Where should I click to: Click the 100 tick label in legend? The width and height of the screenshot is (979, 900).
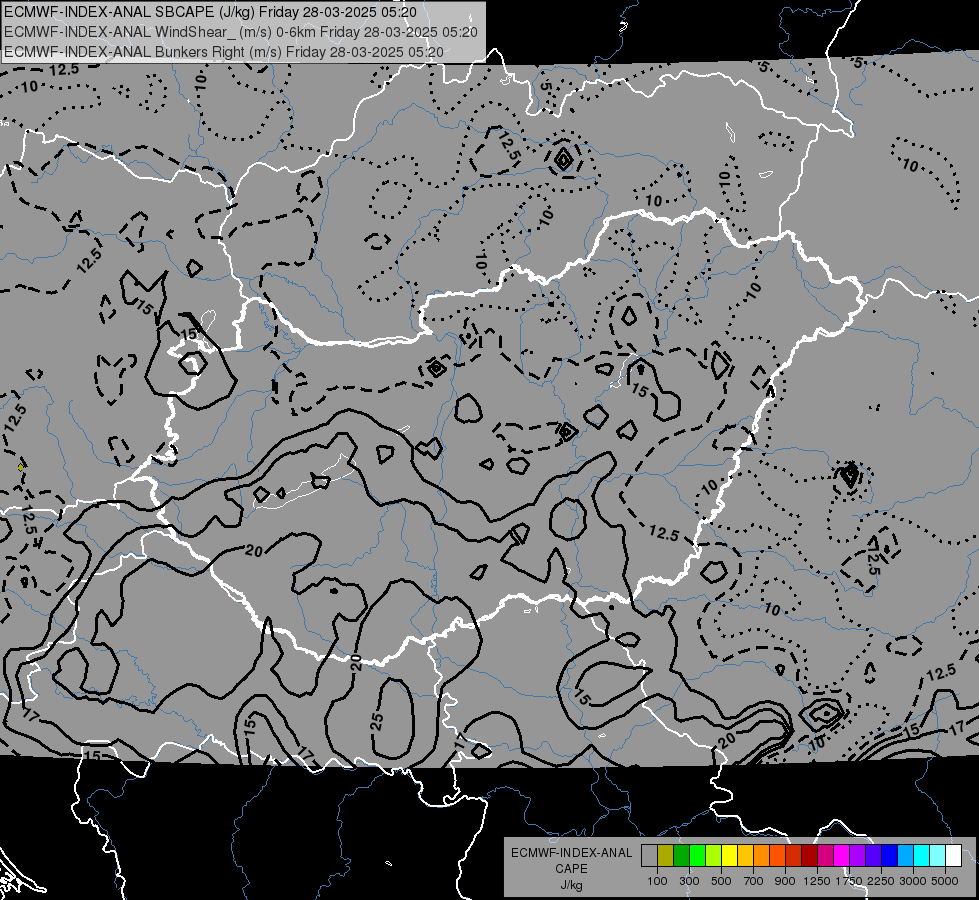[657, 881]
